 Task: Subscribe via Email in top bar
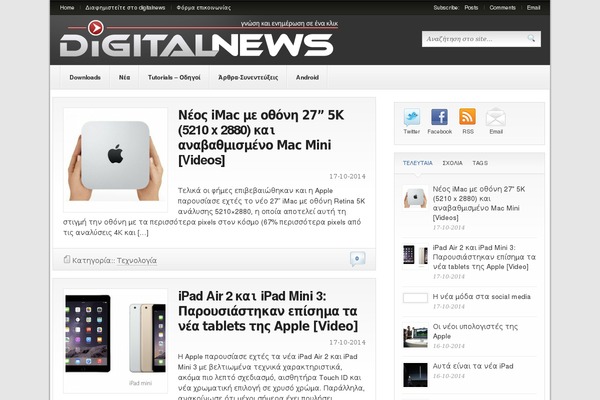point(533,8)
